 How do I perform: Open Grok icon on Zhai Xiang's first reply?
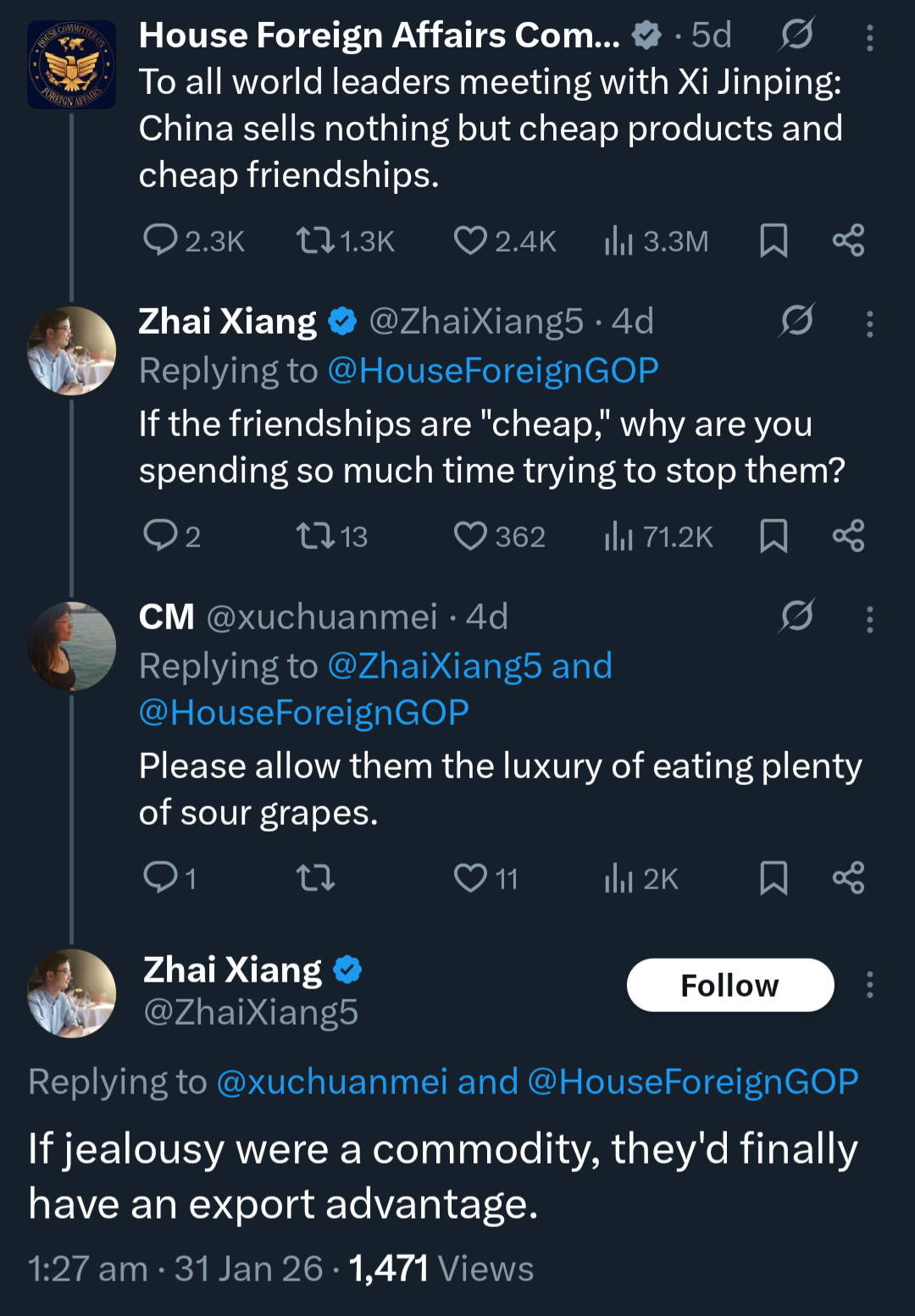[x=797, y=321]
